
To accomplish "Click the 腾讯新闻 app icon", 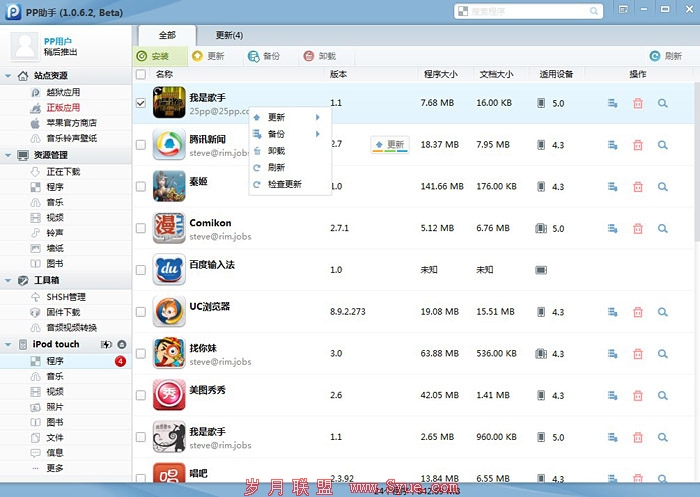I will pyautogui.click(x=169, y=144).
